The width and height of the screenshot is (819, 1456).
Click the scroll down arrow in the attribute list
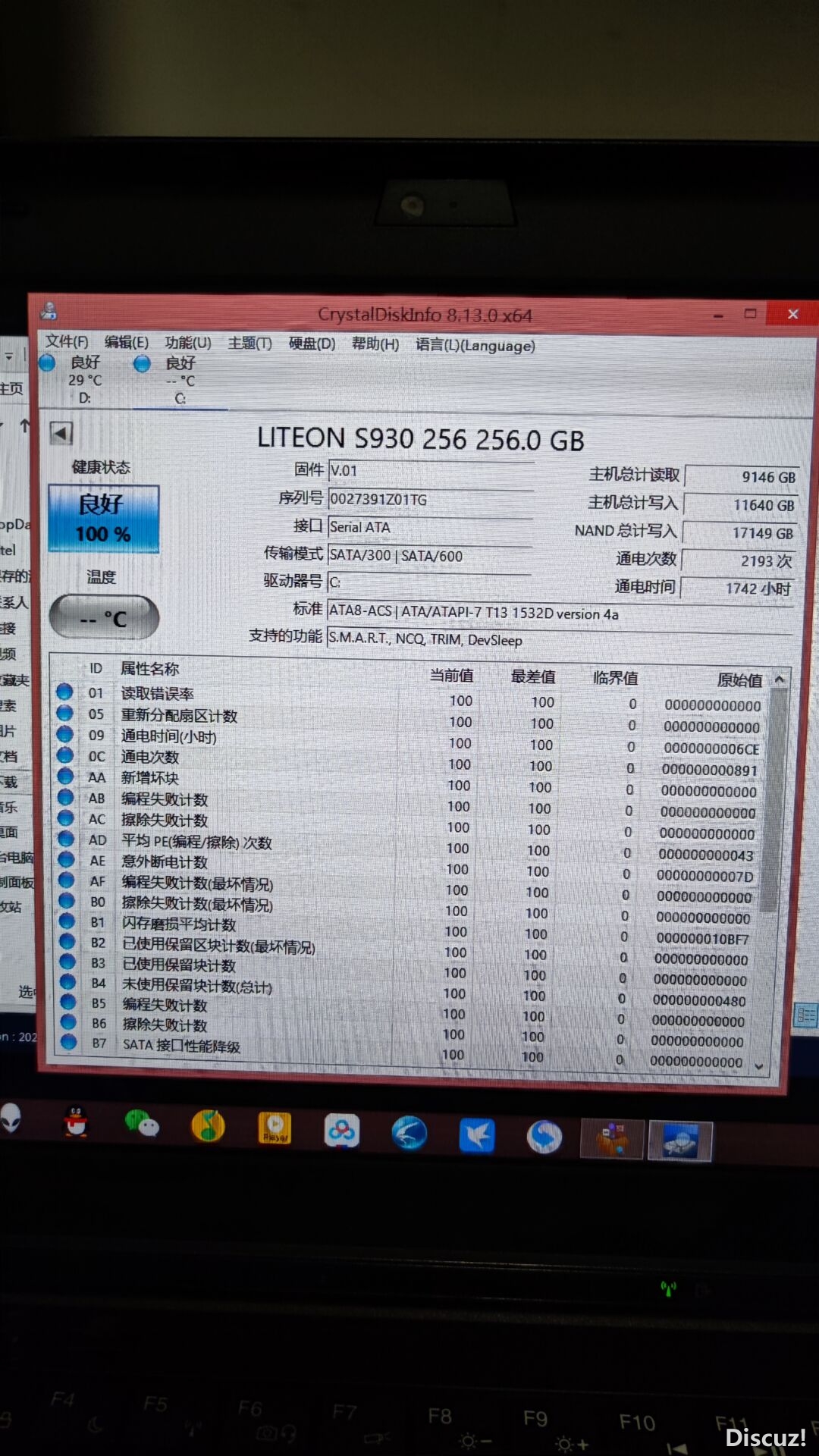(x=759, y=1066)
